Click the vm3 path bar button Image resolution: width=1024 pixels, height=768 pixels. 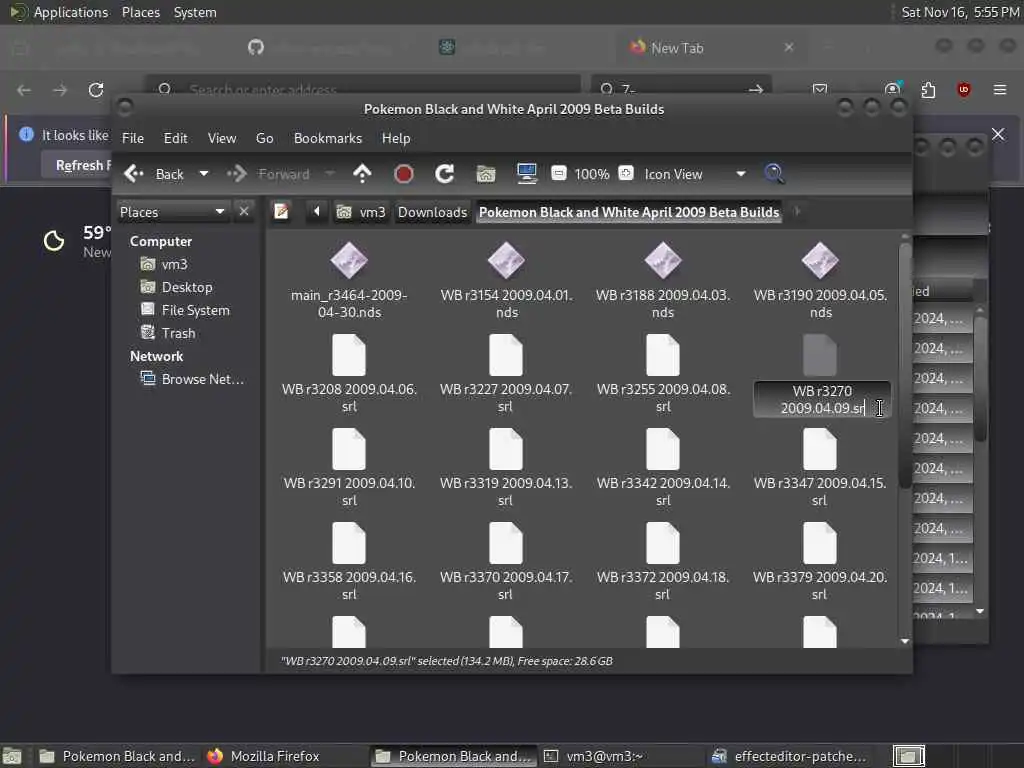point(361,212)
